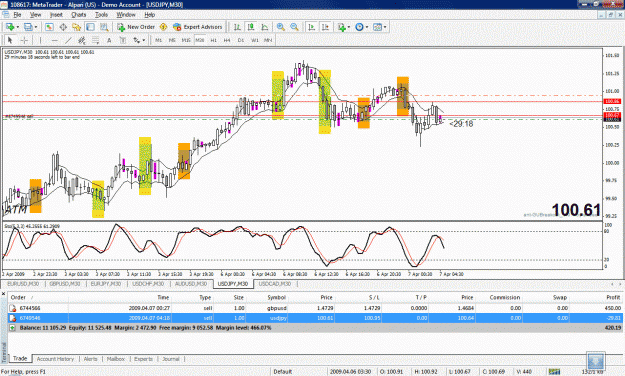Click the Zoom Out magnifier icon
The width and height of the screenshot is (625, 376).
click(294, 27)
